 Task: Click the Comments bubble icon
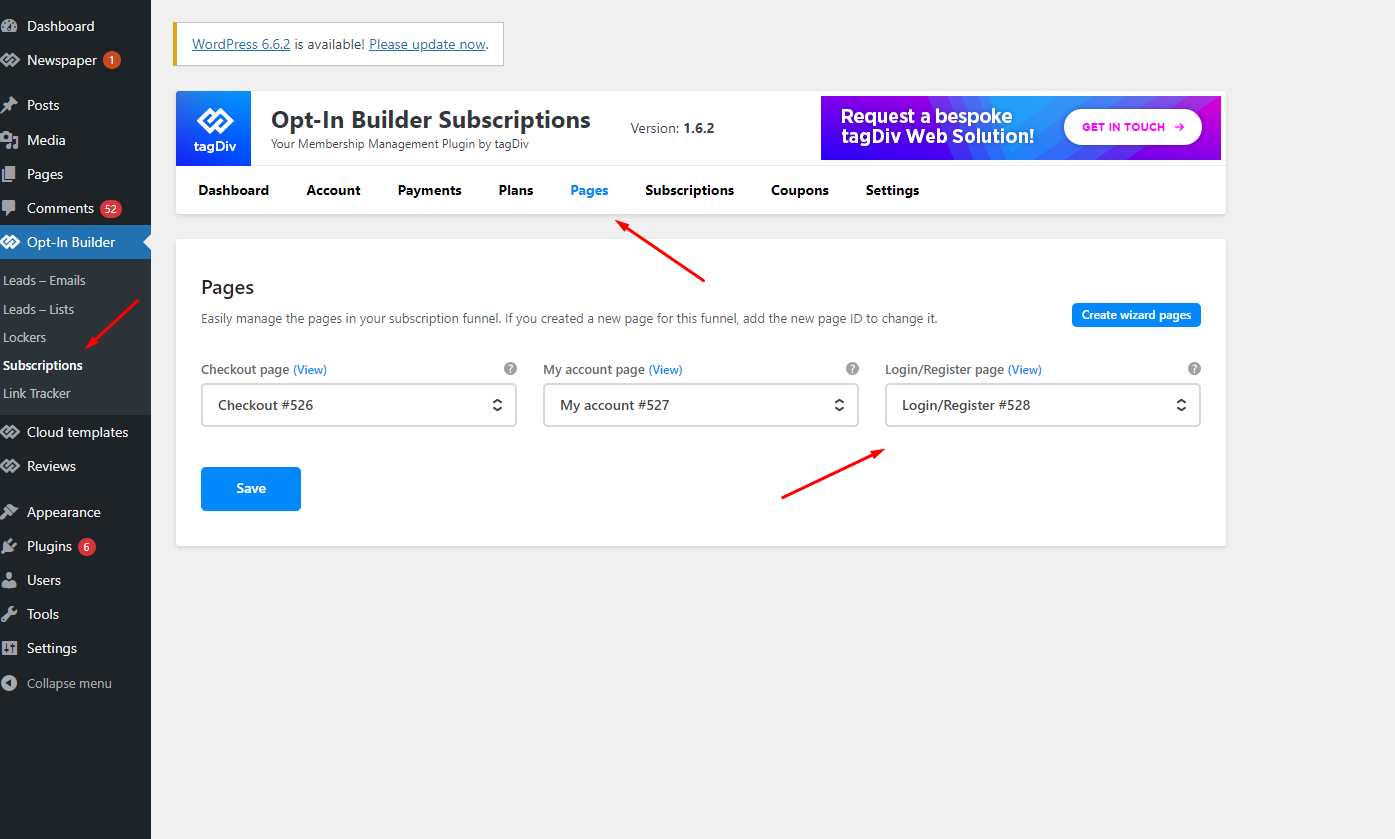pos(9,208)
